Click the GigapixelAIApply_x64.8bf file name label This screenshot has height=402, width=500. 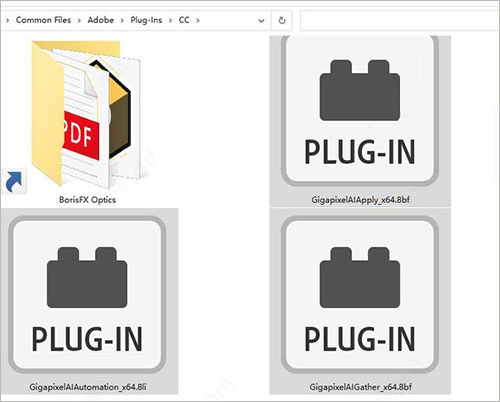360,200
